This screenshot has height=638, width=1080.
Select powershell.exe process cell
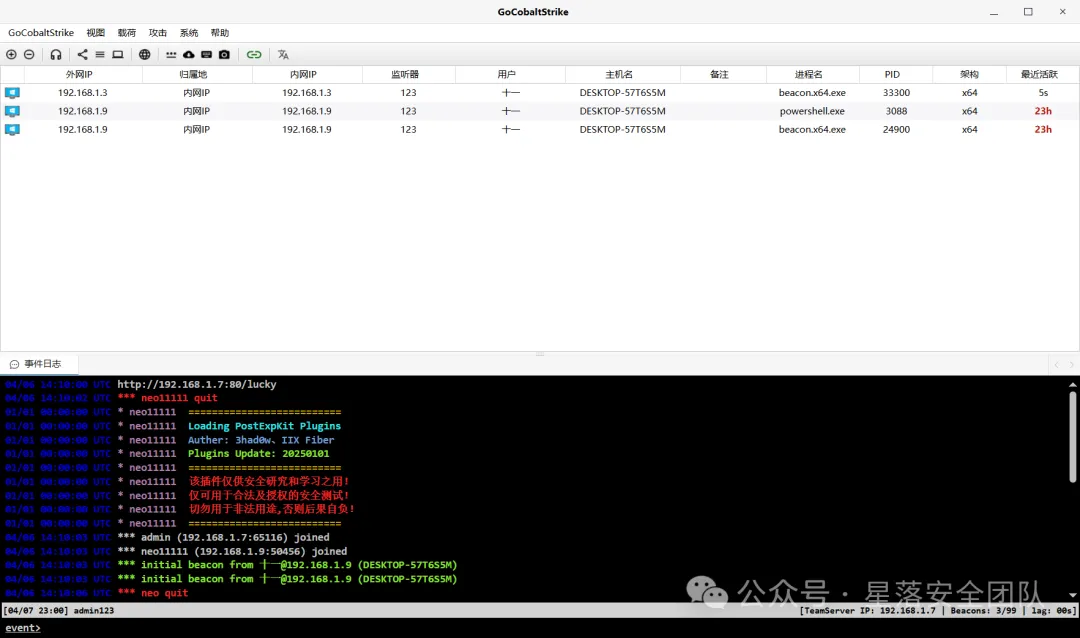(812, 111)
